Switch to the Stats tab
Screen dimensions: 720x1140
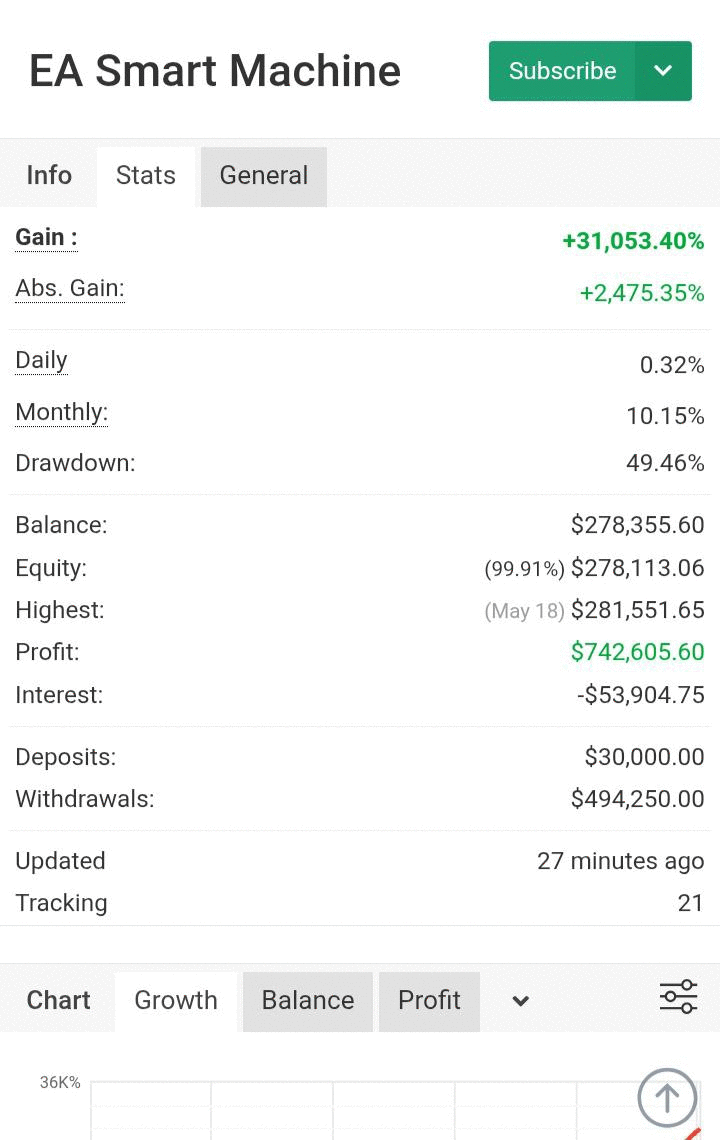click(x=146, y=176)
